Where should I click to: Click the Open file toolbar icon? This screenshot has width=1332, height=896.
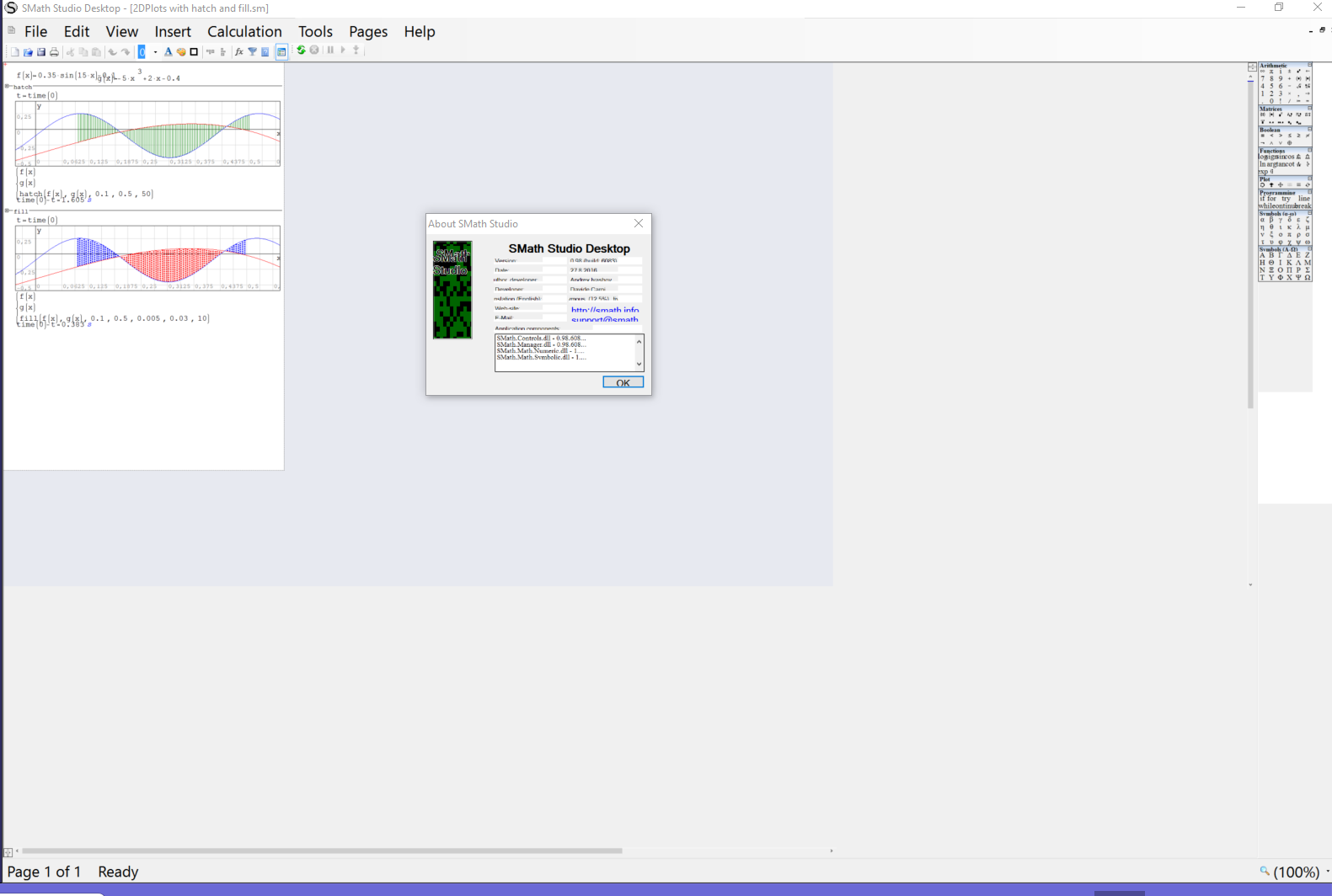pos(28,52)
